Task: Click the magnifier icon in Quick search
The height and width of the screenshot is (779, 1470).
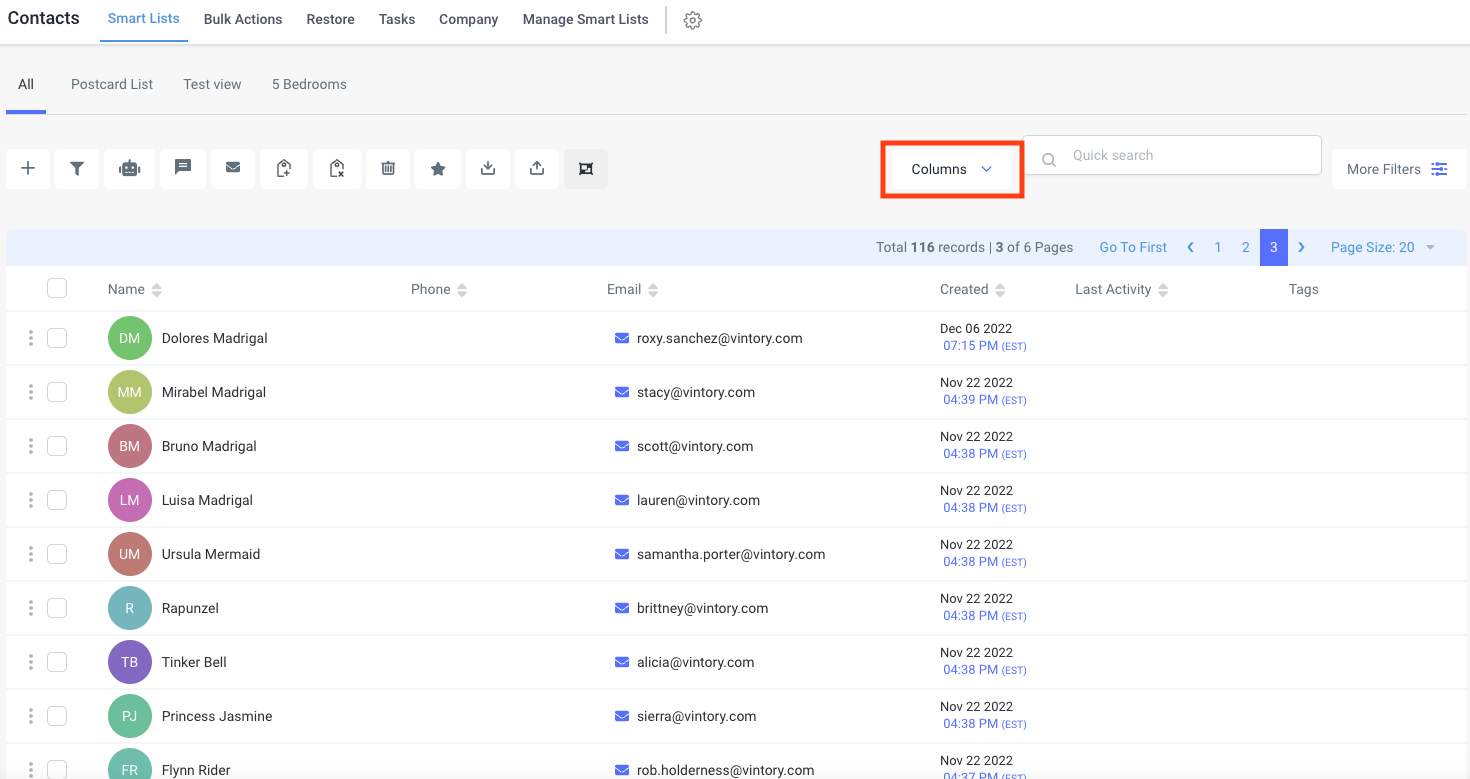Action: click(x=1049, y=159)
